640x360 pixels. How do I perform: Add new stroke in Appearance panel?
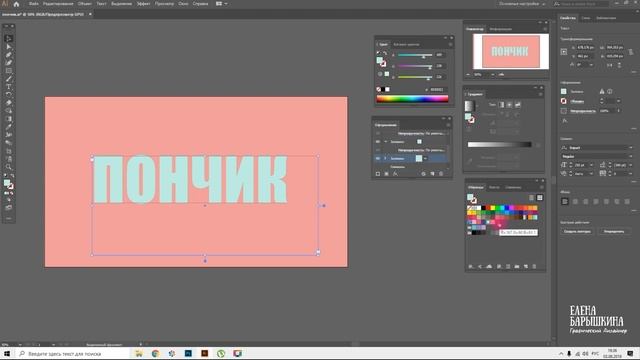click(x=378, y=174)
